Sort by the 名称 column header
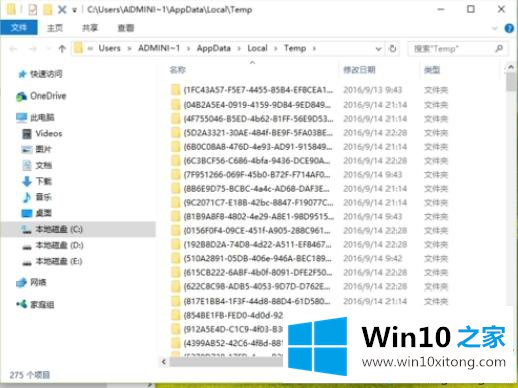Screen dimensions: 518x388 tap(177, 70)
